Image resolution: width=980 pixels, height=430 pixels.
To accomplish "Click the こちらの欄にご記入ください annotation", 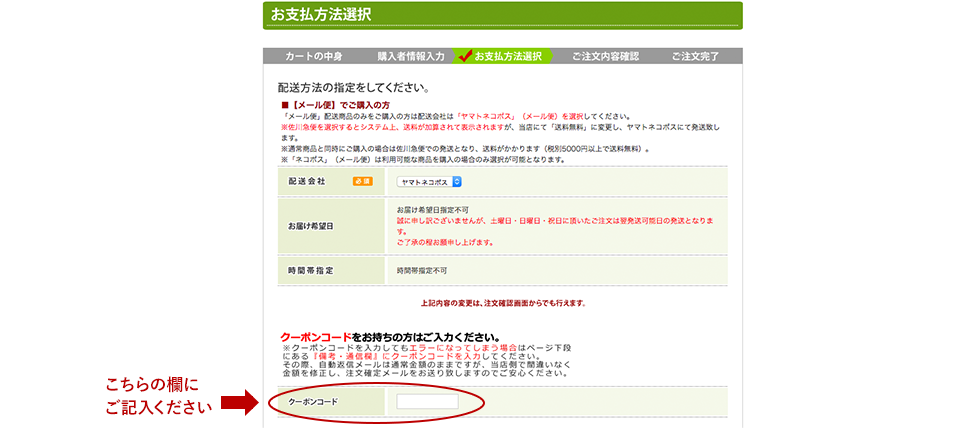I will [160, 394].
